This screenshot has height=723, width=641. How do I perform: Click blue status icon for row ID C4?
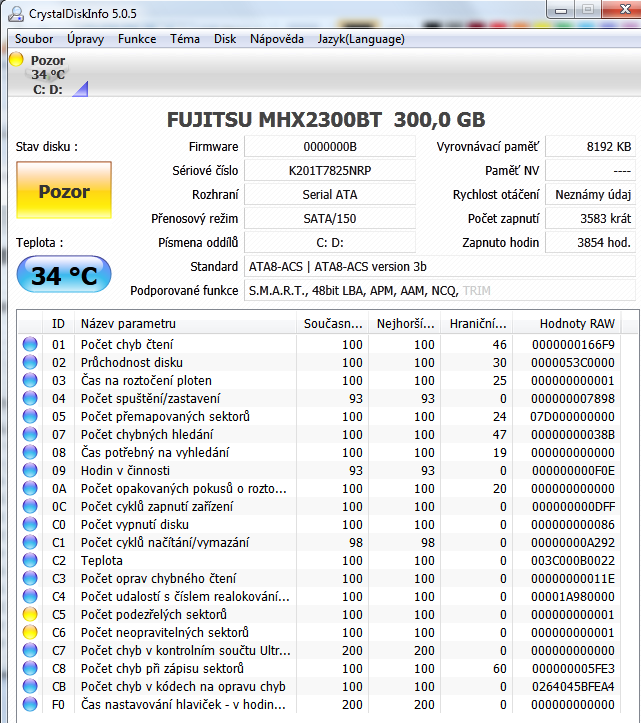pos(30,596)
